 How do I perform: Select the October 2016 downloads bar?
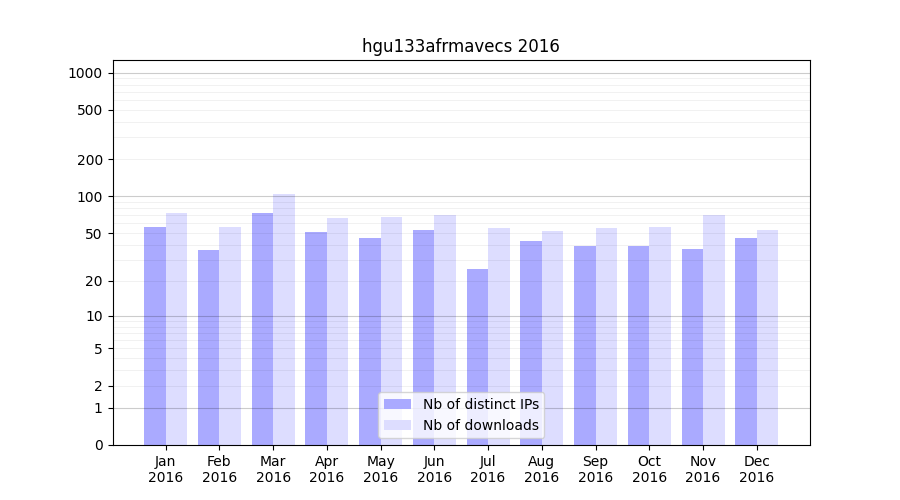click(x=660, y=336)
